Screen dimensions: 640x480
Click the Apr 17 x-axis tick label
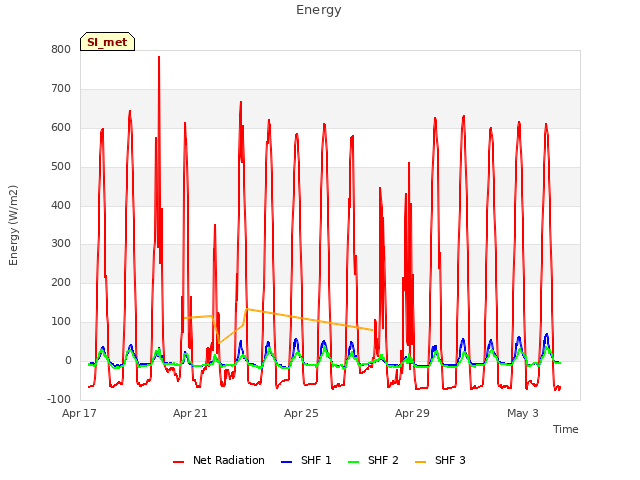point(79,413)
